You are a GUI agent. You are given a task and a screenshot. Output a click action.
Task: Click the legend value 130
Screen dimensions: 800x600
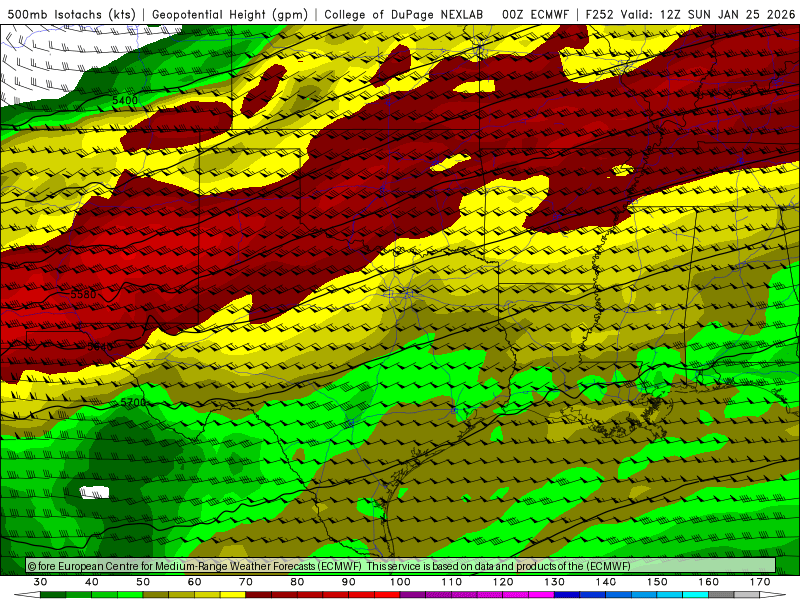(555, 582)
